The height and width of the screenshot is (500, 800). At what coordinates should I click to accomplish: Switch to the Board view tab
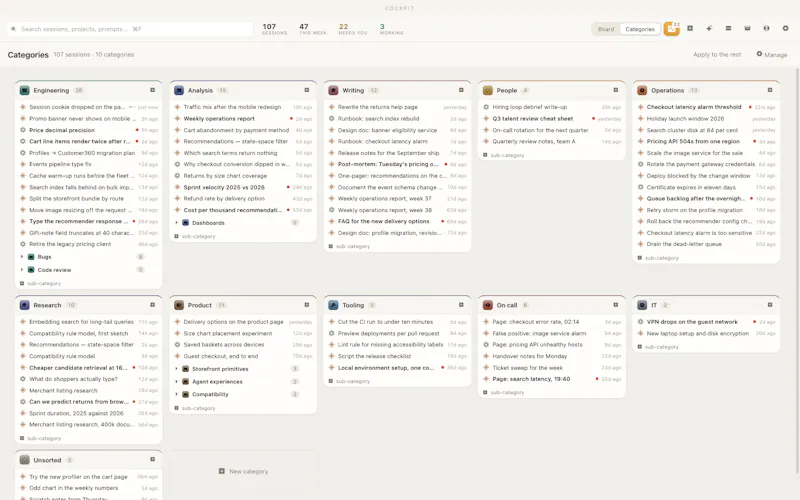pos(606,29)
